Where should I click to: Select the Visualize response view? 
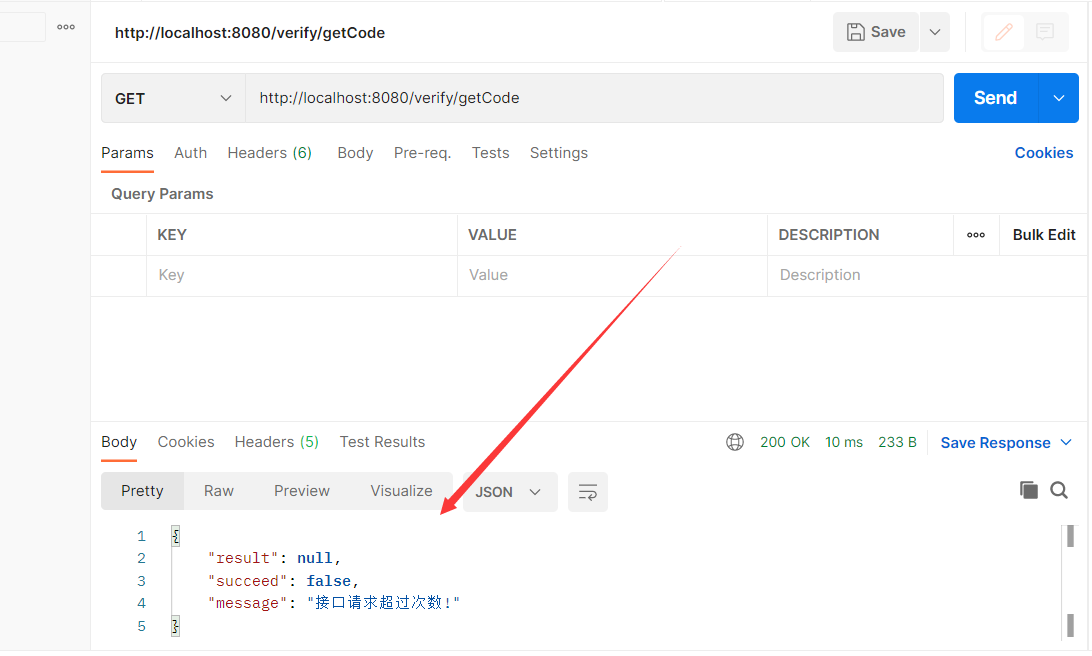pyautogui.click(x=401, y=490)
